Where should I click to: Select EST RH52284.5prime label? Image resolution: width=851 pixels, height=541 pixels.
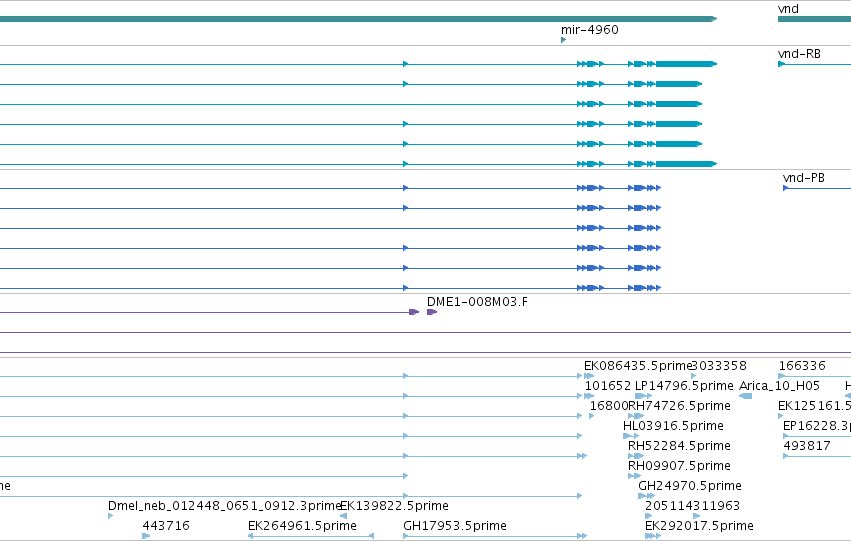[679, 446]
